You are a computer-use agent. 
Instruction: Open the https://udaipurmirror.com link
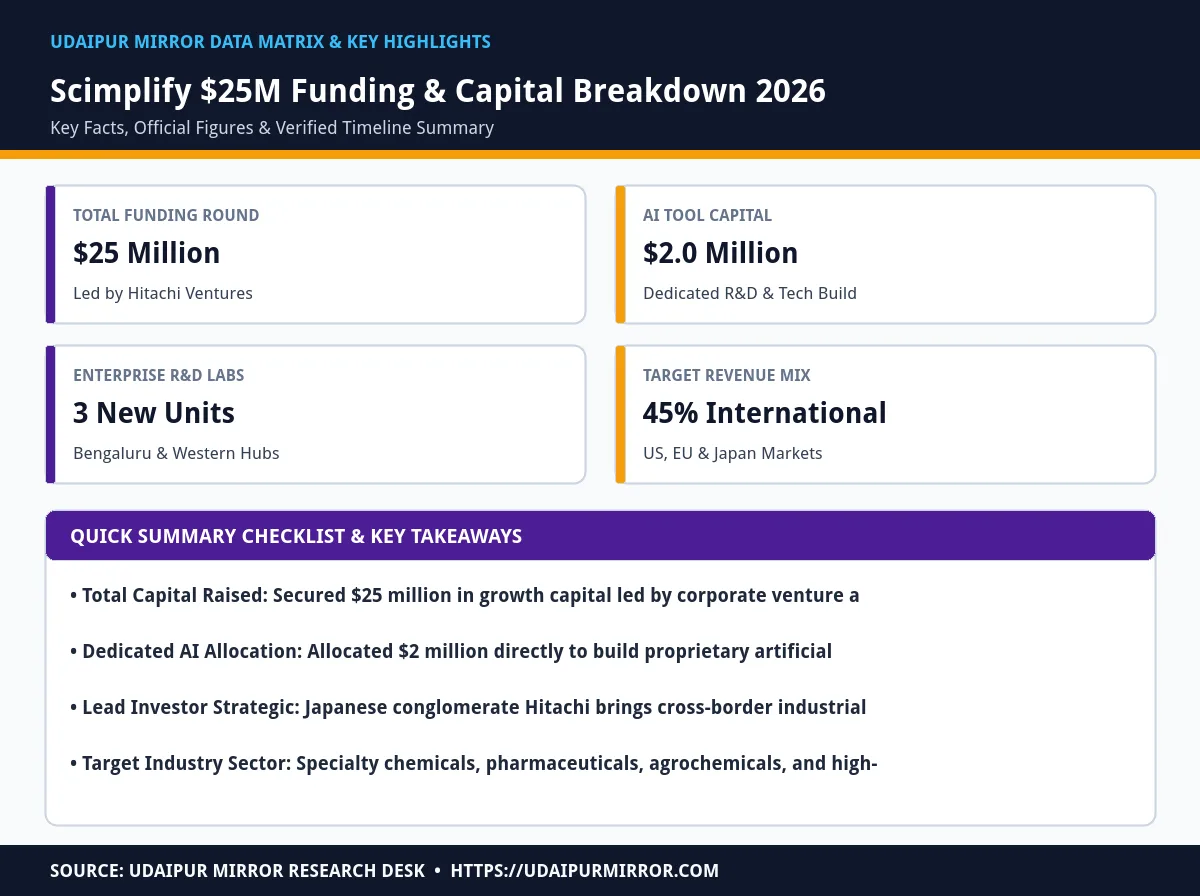585,871
